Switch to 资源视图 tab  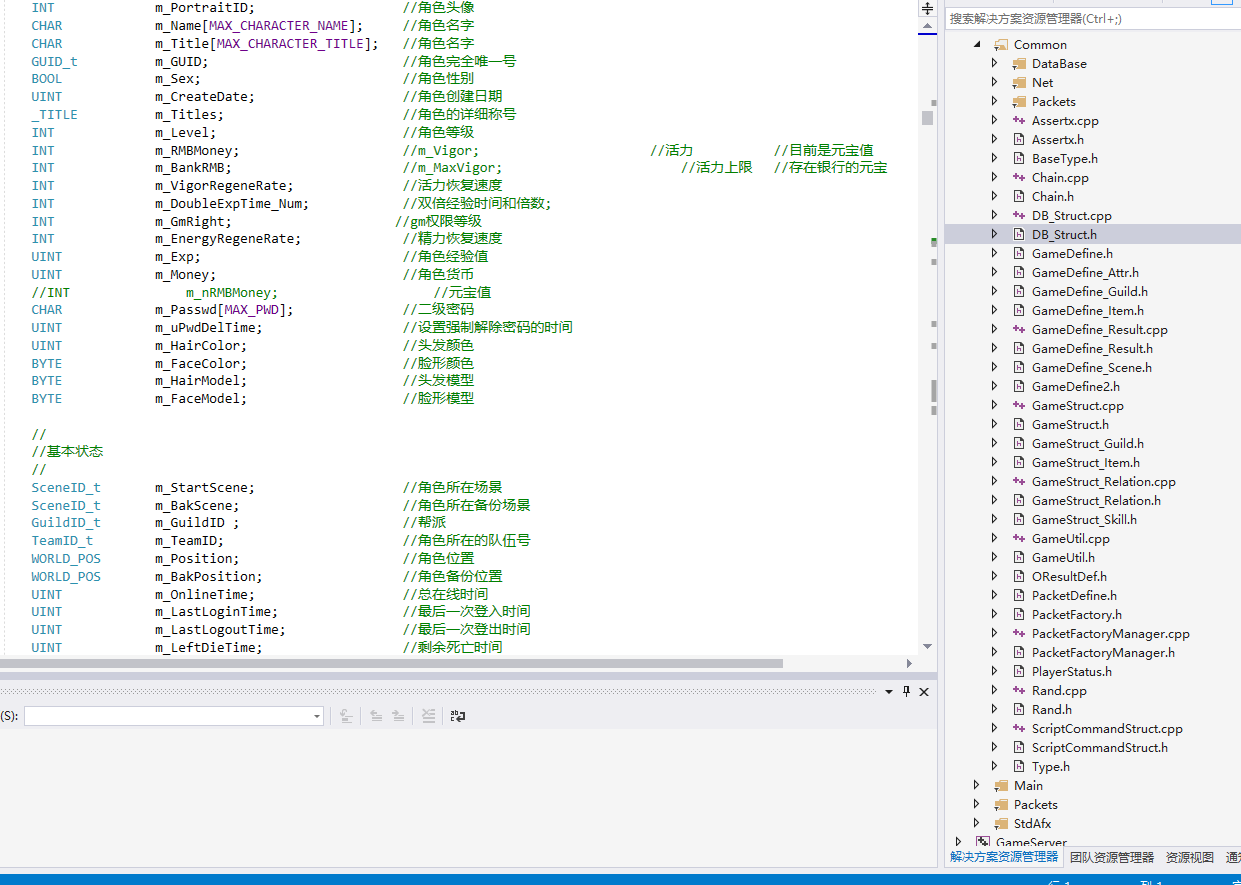point(1189,857)
